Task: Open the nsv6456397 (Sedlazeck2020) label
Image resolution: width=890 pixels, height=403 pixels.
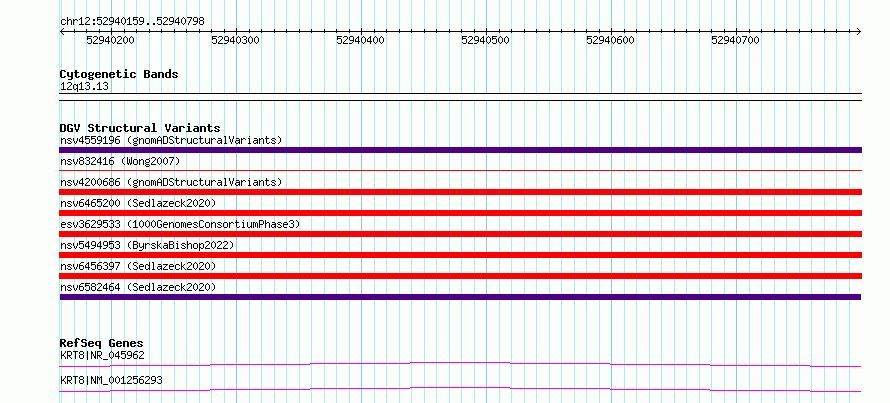Action: (138, 266)
